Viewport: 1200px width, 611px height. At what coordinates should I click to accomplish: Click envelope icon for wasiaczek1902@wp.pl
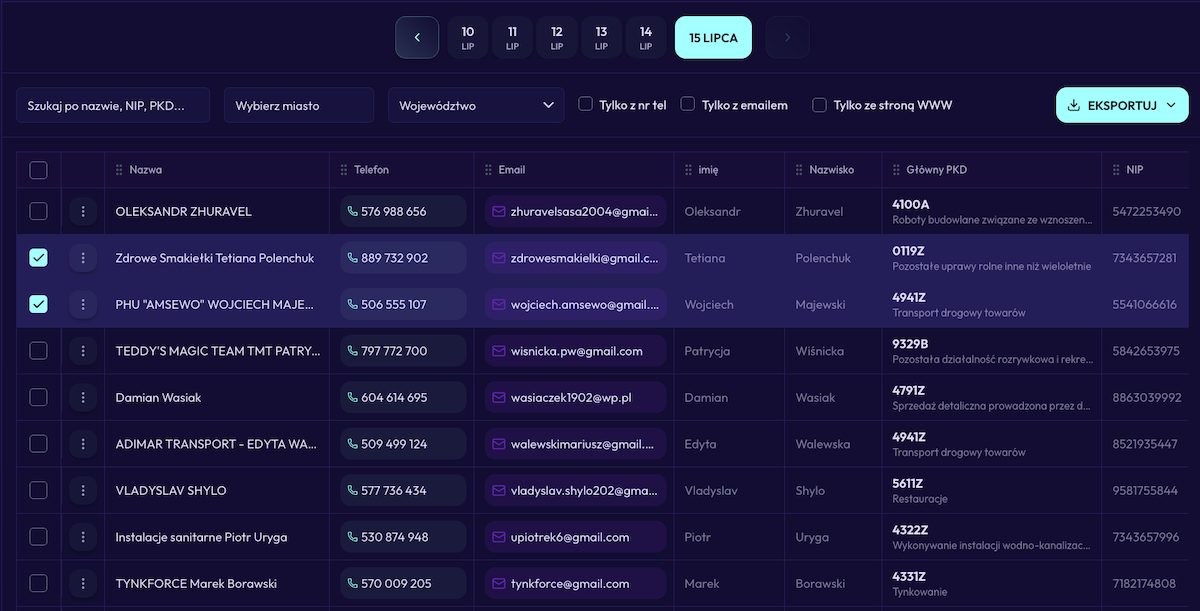coord(499,398)
